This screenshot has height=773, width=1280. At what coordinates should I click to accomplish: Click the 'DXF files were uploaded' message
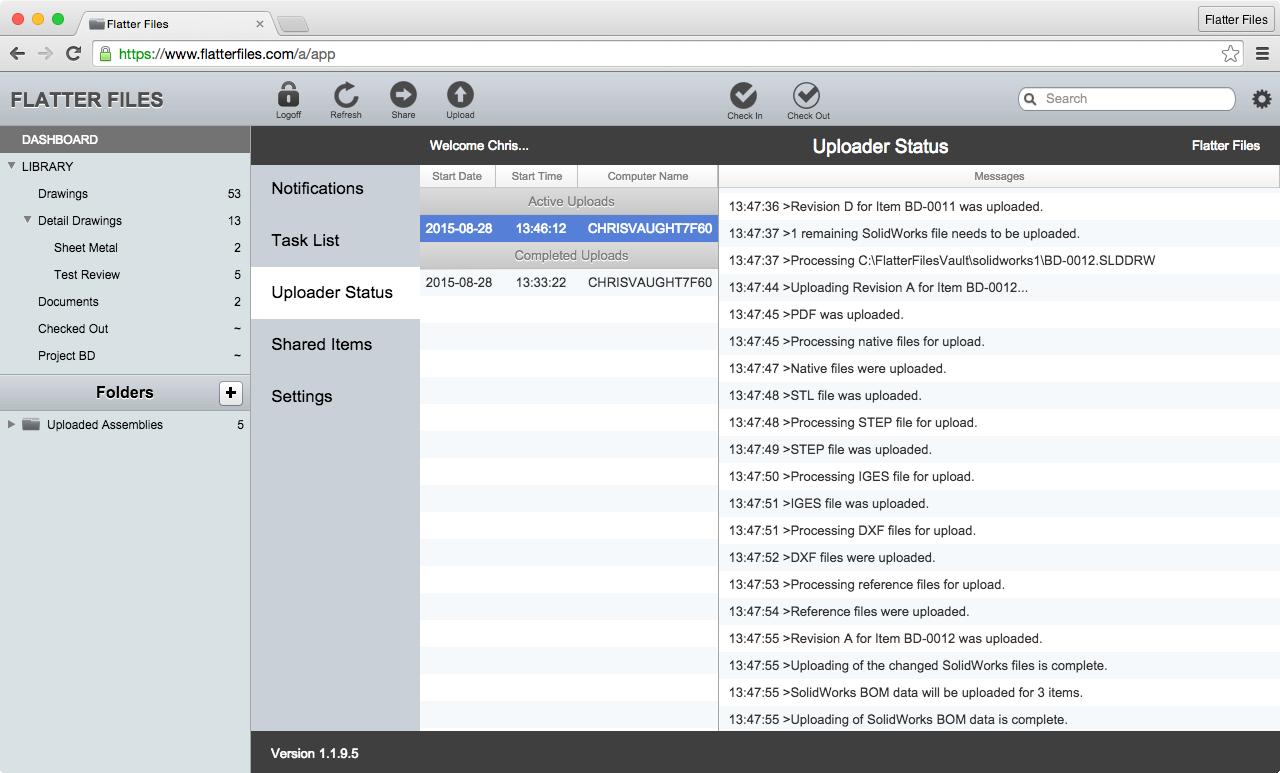coord(999,557)
